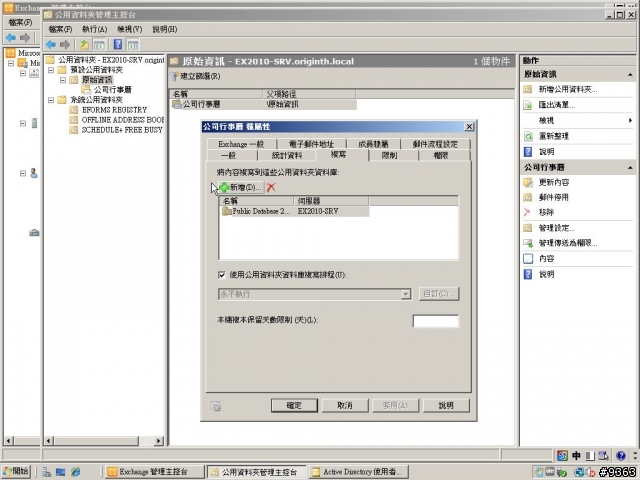Image resolution: width=640 pixels, height=480 pixels.
Task: Click the replica age limit days input field
Action: 436,321
